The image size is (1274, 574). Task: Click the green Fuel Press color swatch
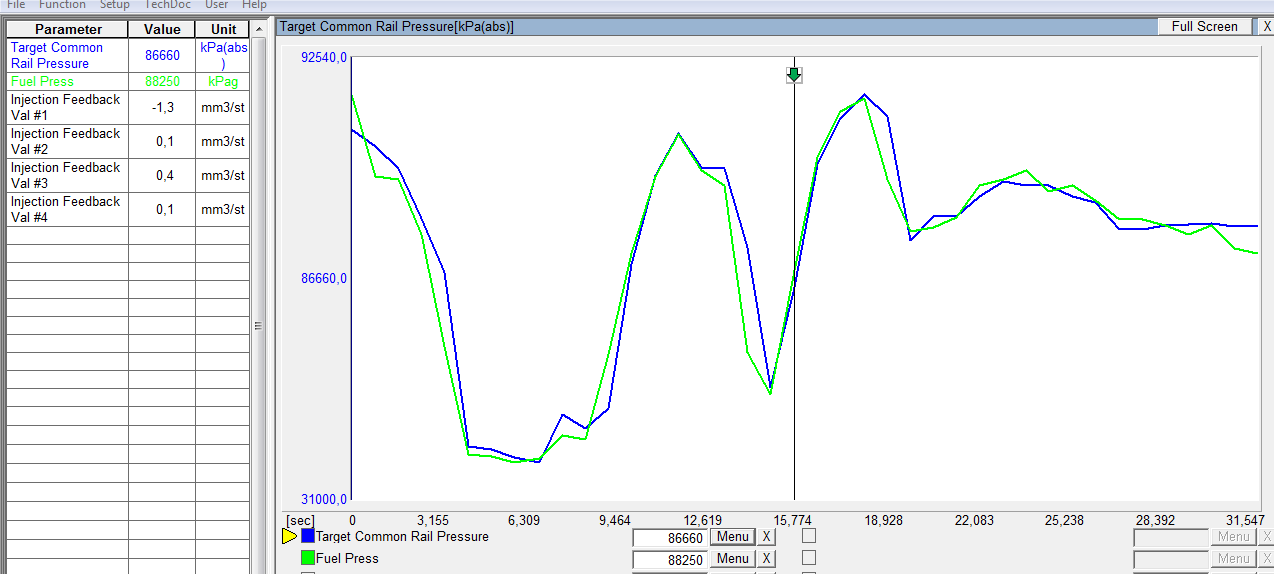point(308,558)
